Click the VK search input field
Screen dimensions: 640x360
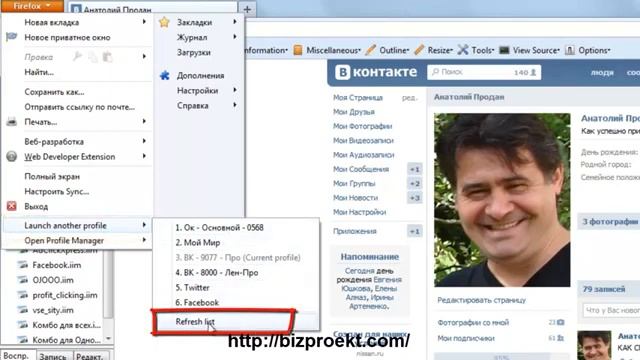484,72
